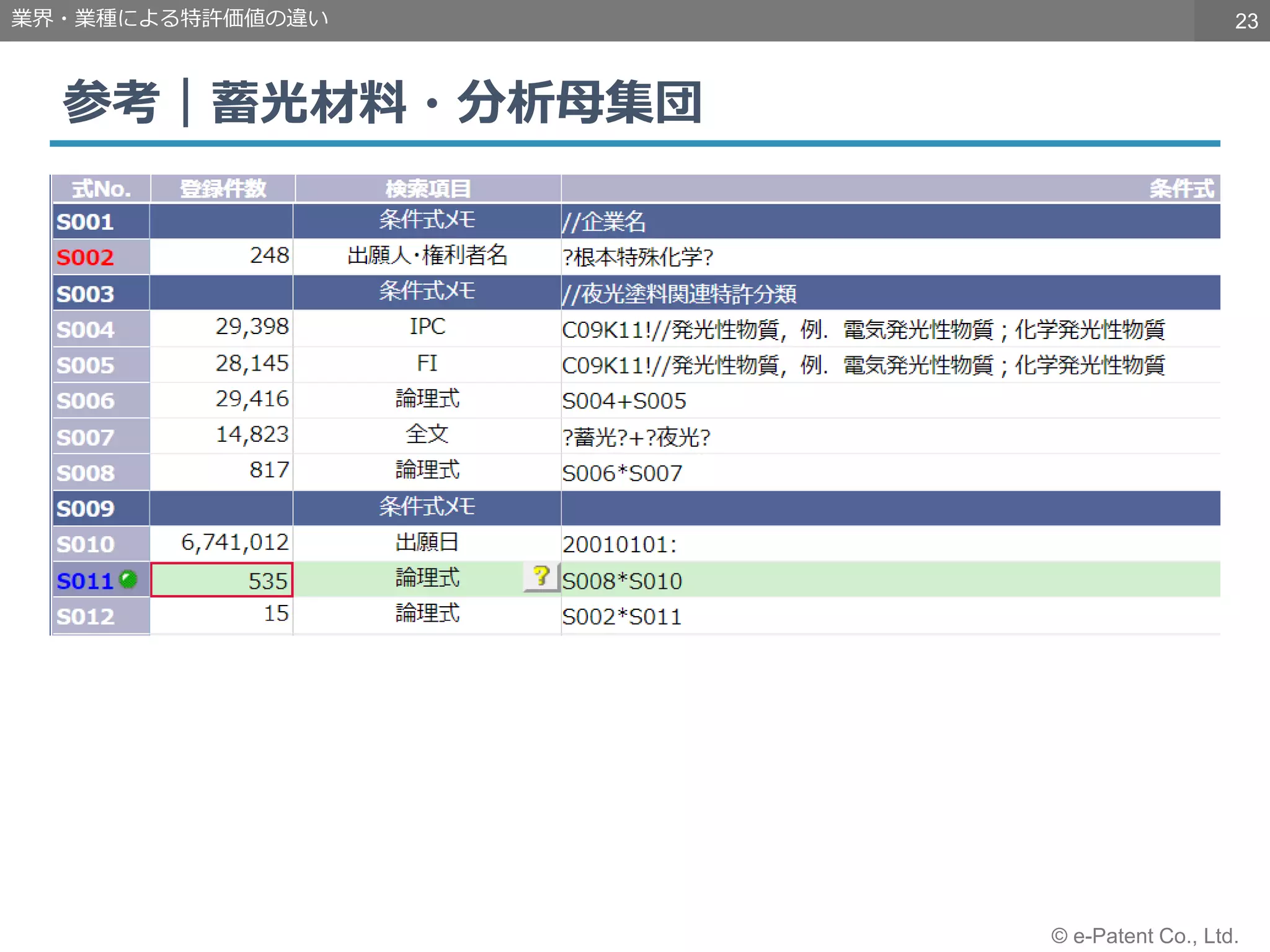Click formula number S007
Screen dimensions: 1270x952
click(85, 438)
